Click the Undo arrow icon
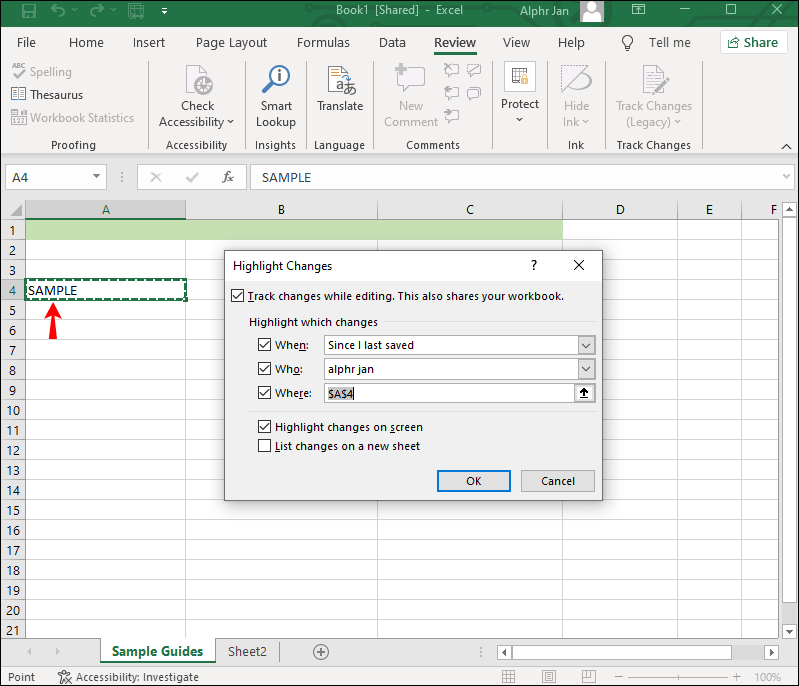Screen dimensions: 799x686 58,10
